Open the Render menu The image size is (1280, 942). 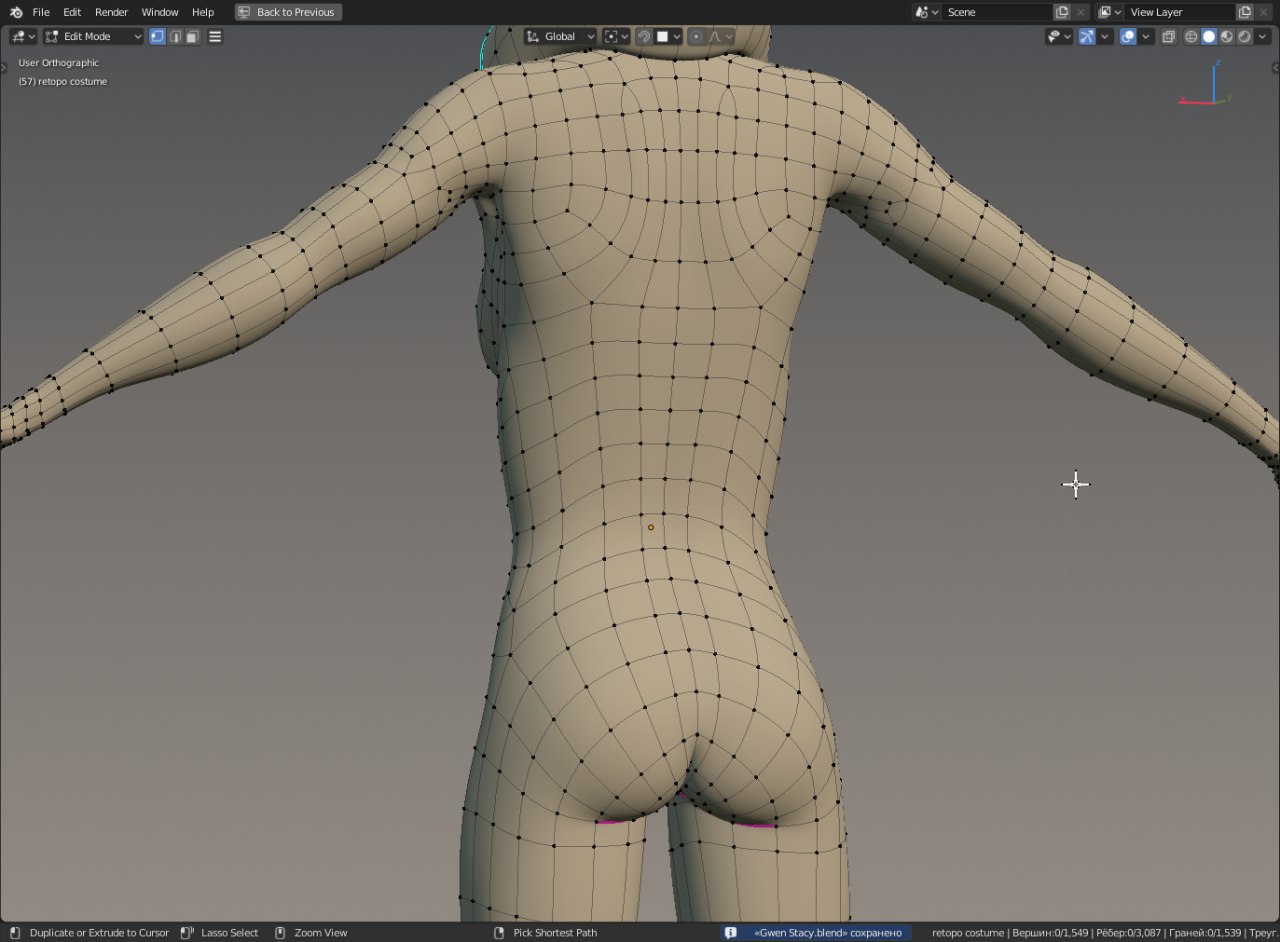click(111, 12)
